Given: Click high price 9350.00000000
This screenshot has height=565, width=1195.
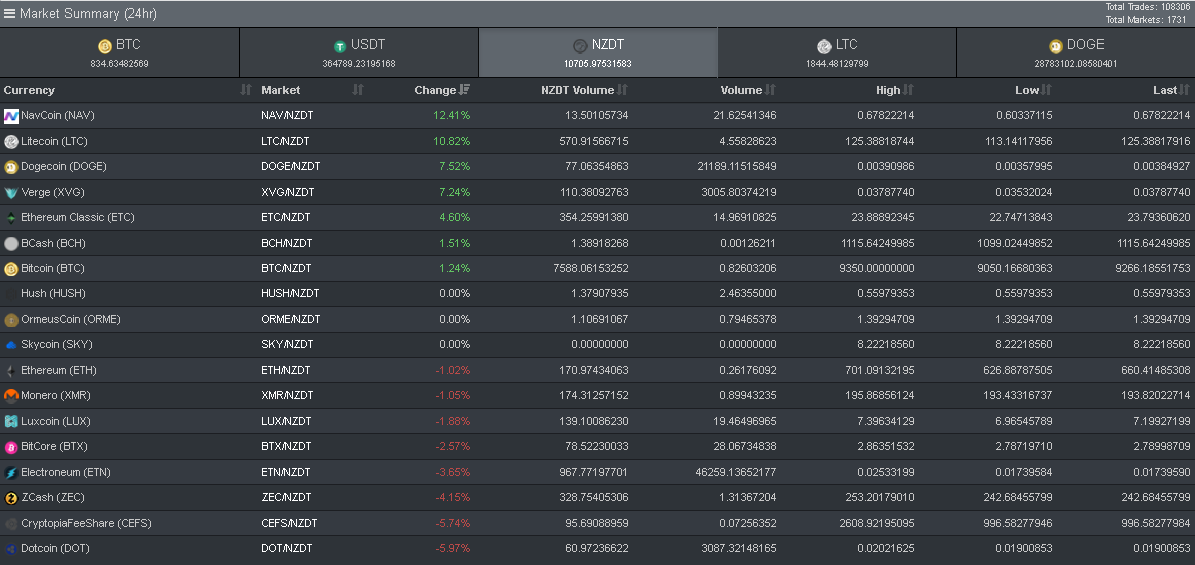Looking at the screenshot, I should pyautogui.click(x=876, y=268).
